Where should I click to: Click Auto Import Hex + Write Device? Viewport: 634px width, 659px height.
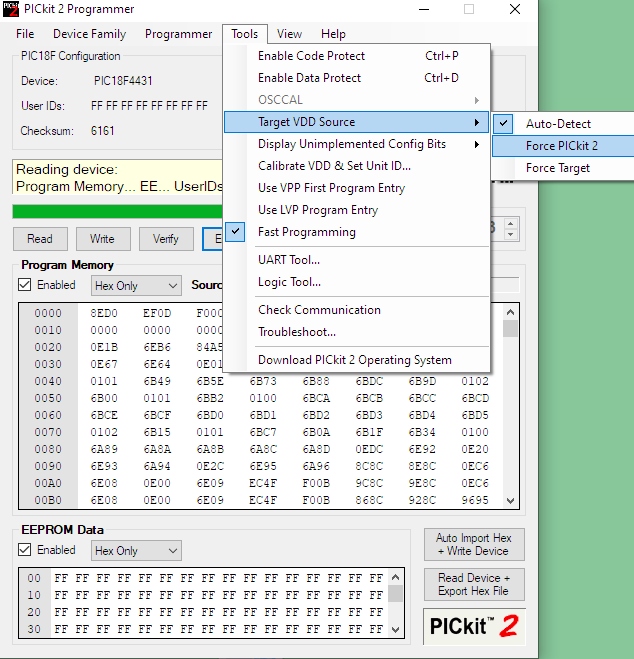pyautogui.click(x=474, y=544)
